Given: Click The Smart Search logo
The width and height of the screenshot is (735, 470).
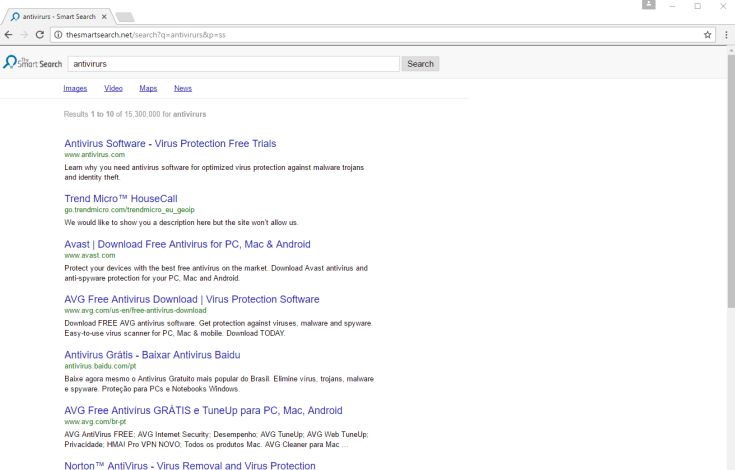Looking at the screenshot, I should 32,63.
